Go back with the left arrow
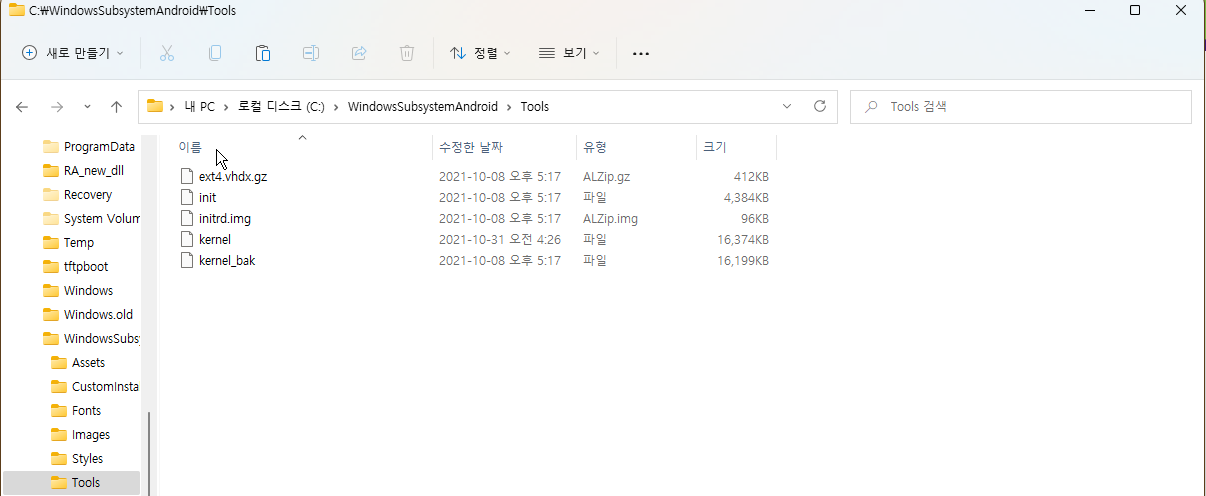Viewport: 1206px width, 496px height. coord(22,106)
